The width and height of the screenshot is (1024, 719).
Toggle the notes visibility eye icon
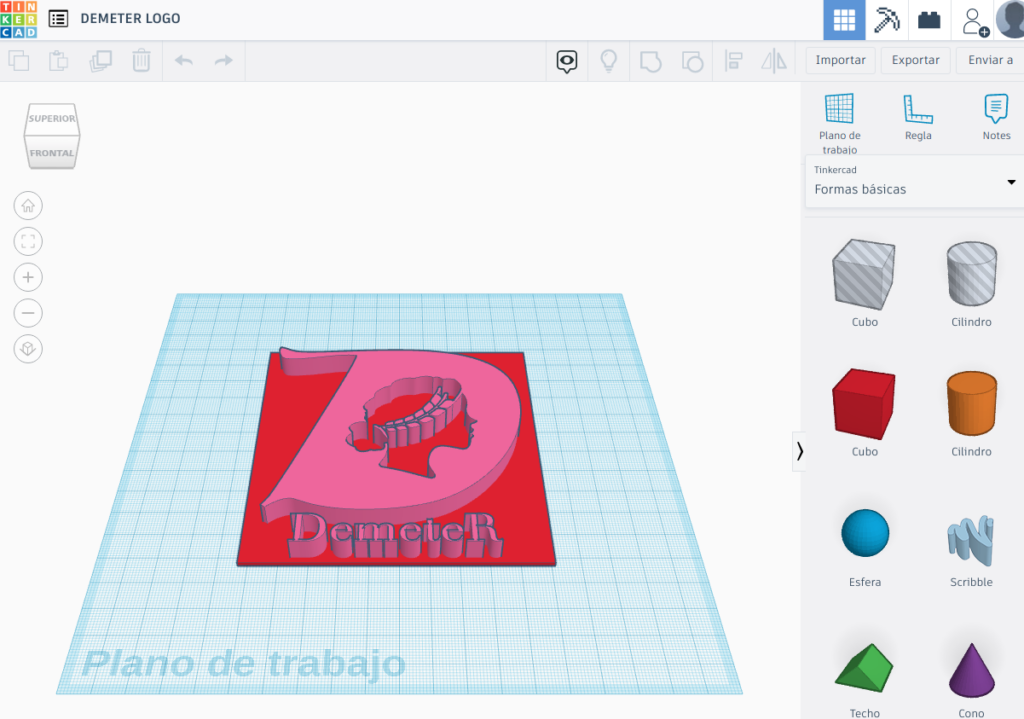point(567,61)
